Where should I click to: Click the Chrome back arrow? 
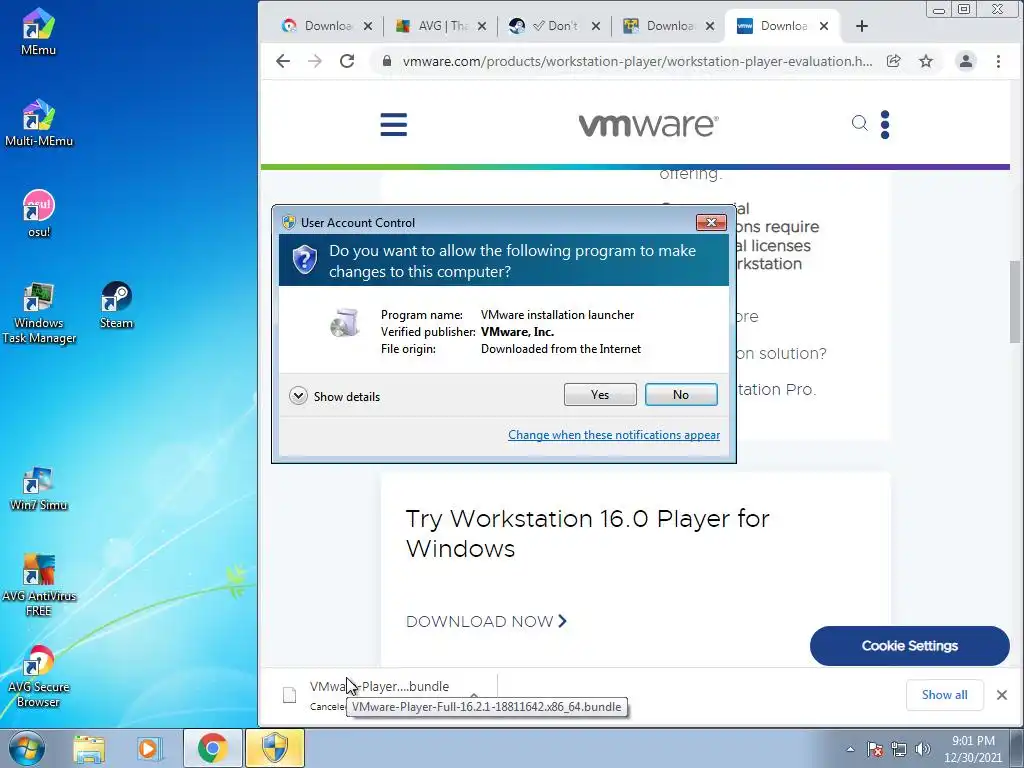pos(283,61)
